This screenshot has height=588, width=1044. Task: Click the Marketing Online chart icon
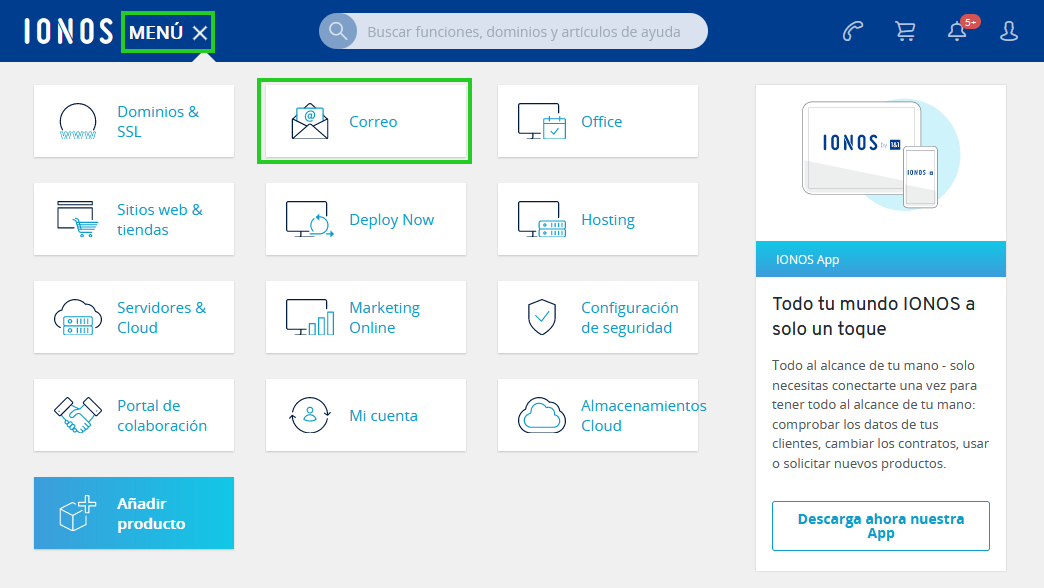pyautogui.click(x=310, y=317)
